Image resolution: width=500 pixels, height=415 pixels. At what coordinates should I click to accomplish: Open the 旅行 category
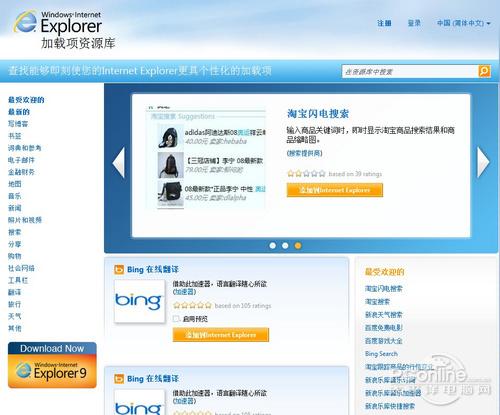click(15, 304)
